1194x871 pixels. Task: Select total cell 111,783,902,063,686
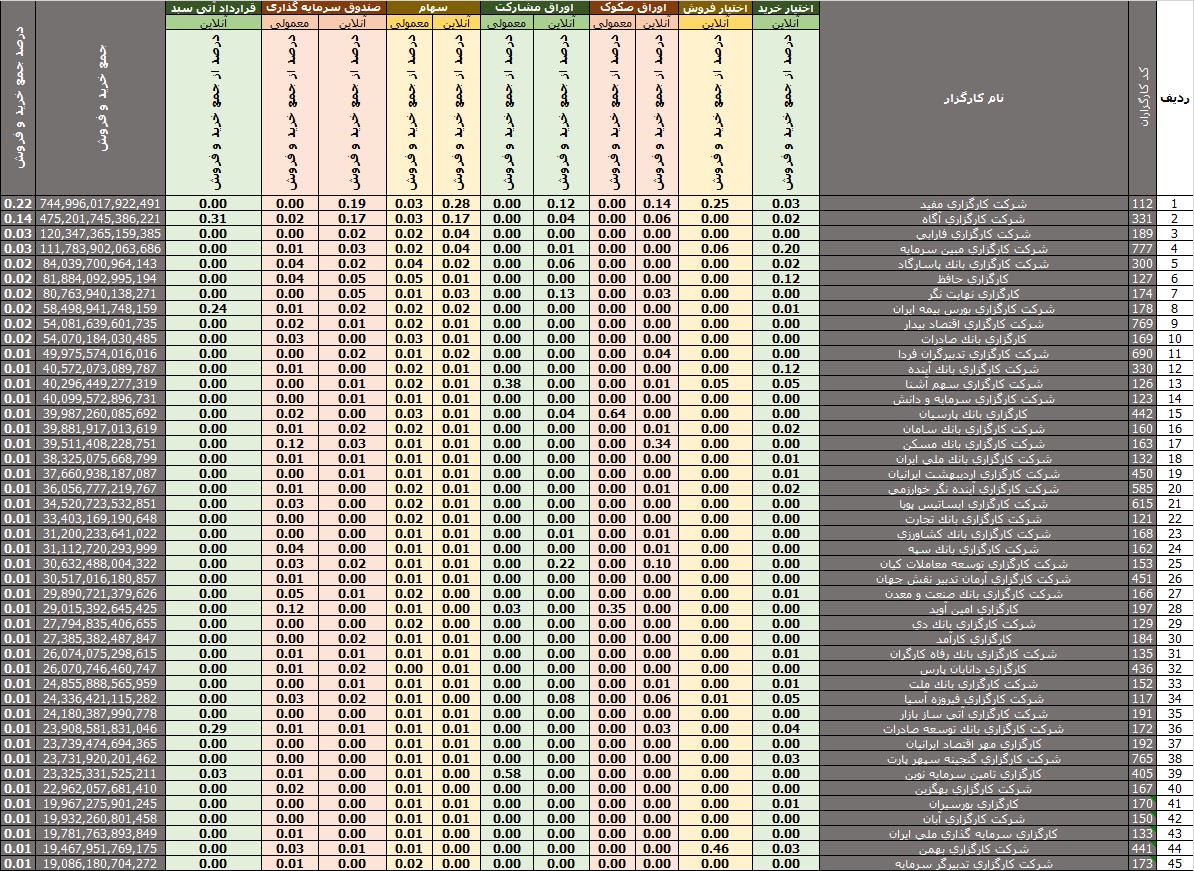click(101, 249)
